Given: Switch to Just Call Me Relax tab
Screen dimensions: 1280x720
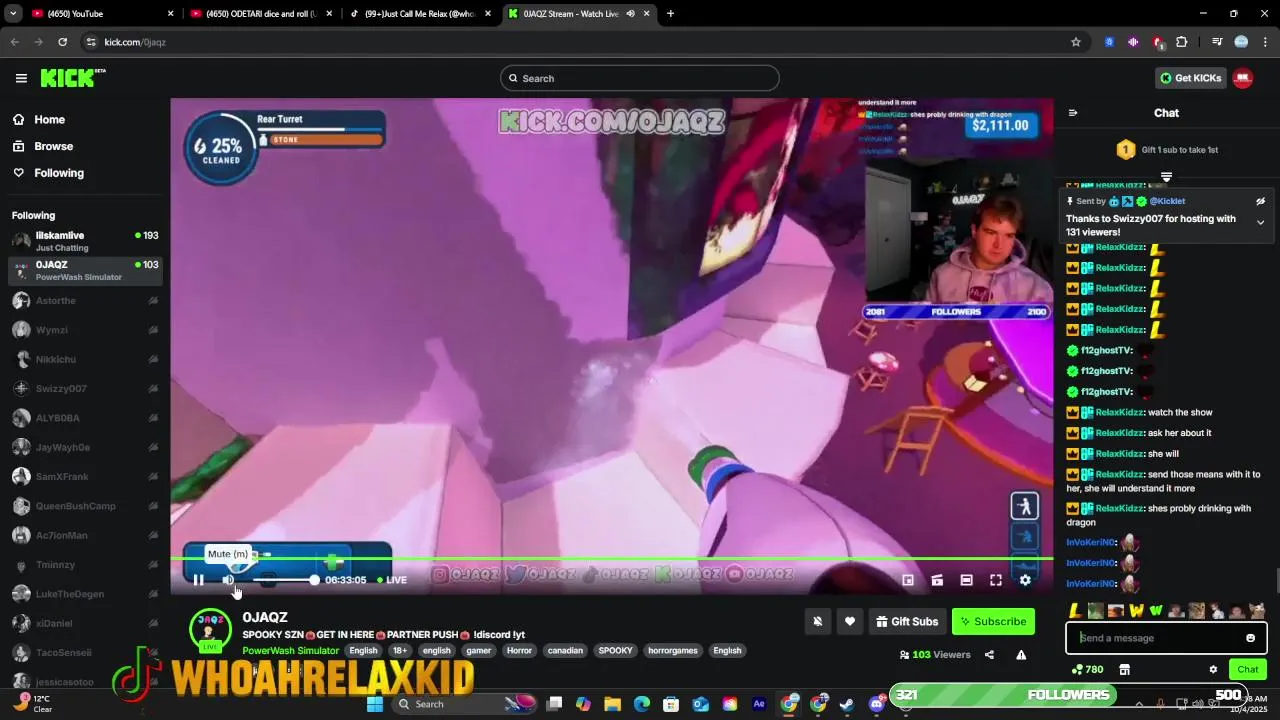Looking at the screenshot, I should 419,14.
